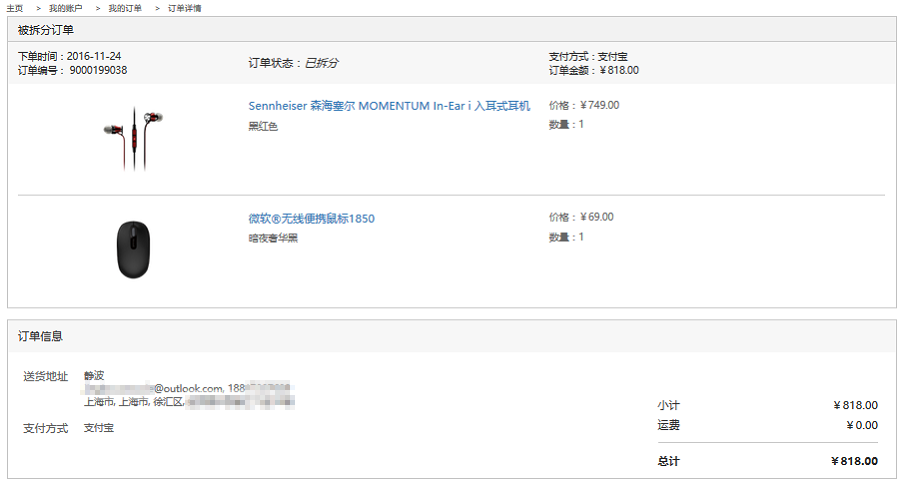The width and height of the screenshot is (900, 484).
Task: Click the 被拆分订单 section header
Action: click(46, 30)
